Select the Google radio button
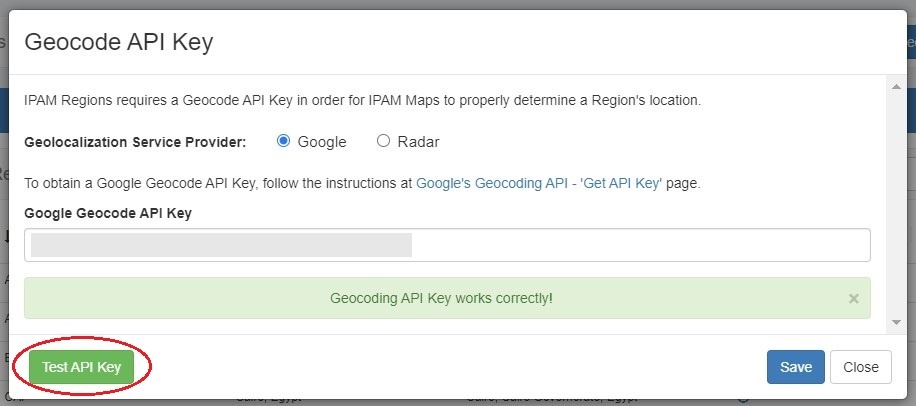Screen dimensions: 916x406 click(x=283, y=141)
